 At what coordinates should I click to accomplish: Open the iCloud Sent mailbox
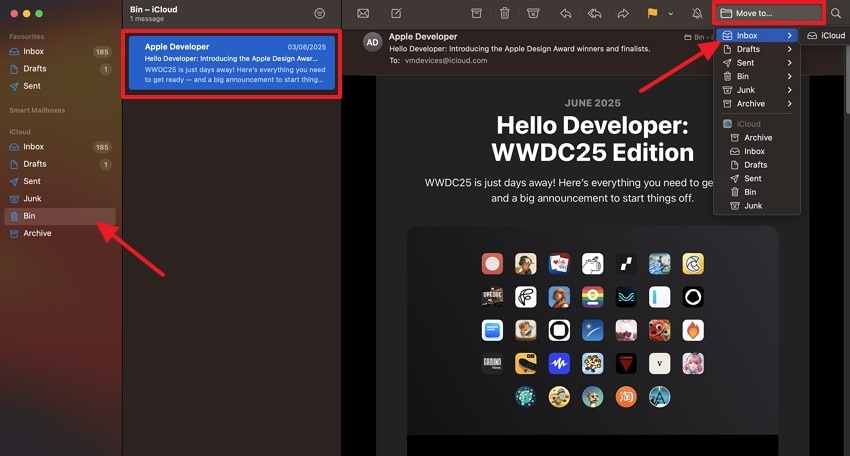pyautogui.click(x=60, y=182)
